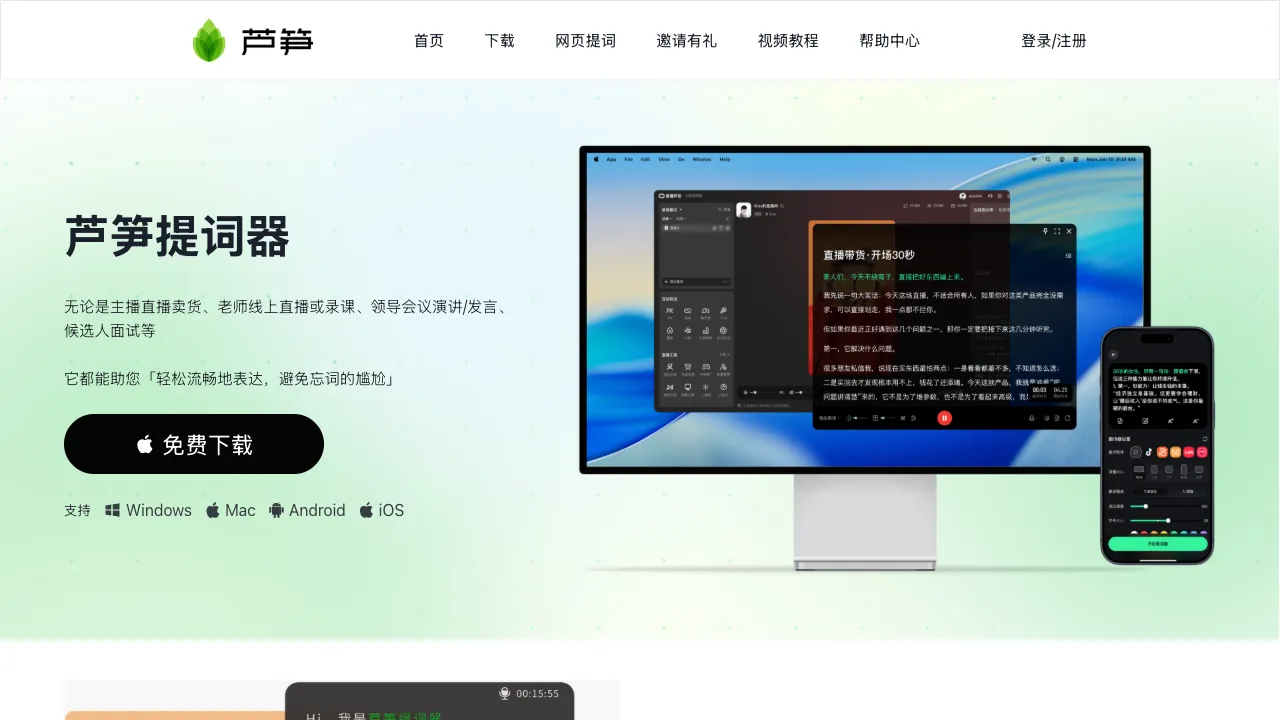1280x720 pixels.
Task: Select 邀请有礼 in the navigation bar
Action: (687, 41)
